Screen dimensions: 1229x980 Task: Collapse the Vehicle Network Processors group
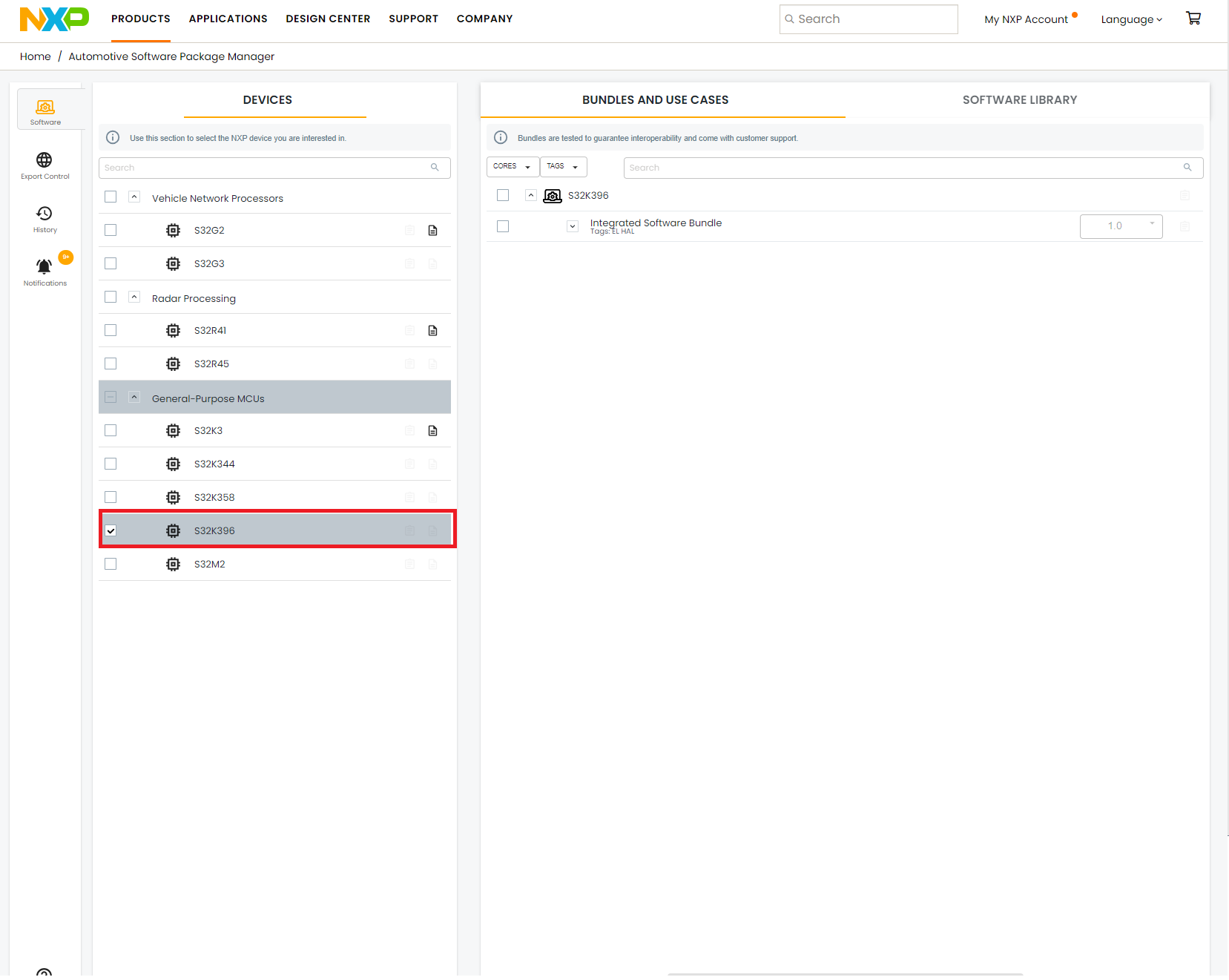tap(134, 197)
